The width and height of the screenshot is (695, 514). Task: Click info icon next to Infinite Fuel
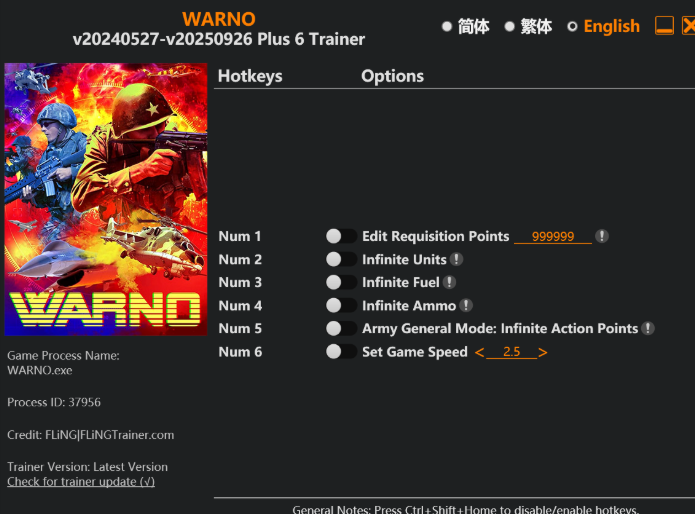click(450, 283)
